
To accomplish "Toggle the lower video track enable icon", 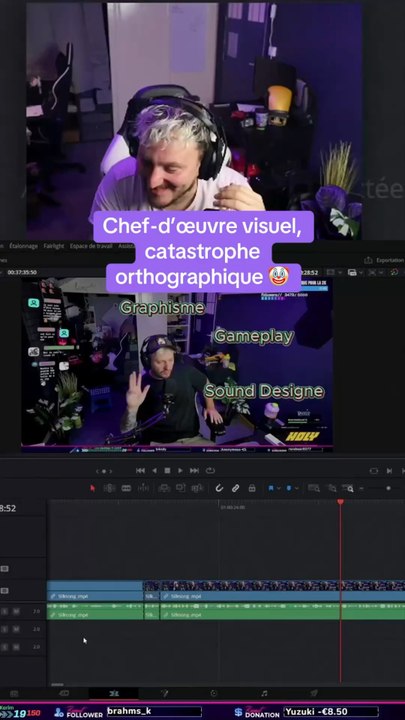I will pos(4,591).
